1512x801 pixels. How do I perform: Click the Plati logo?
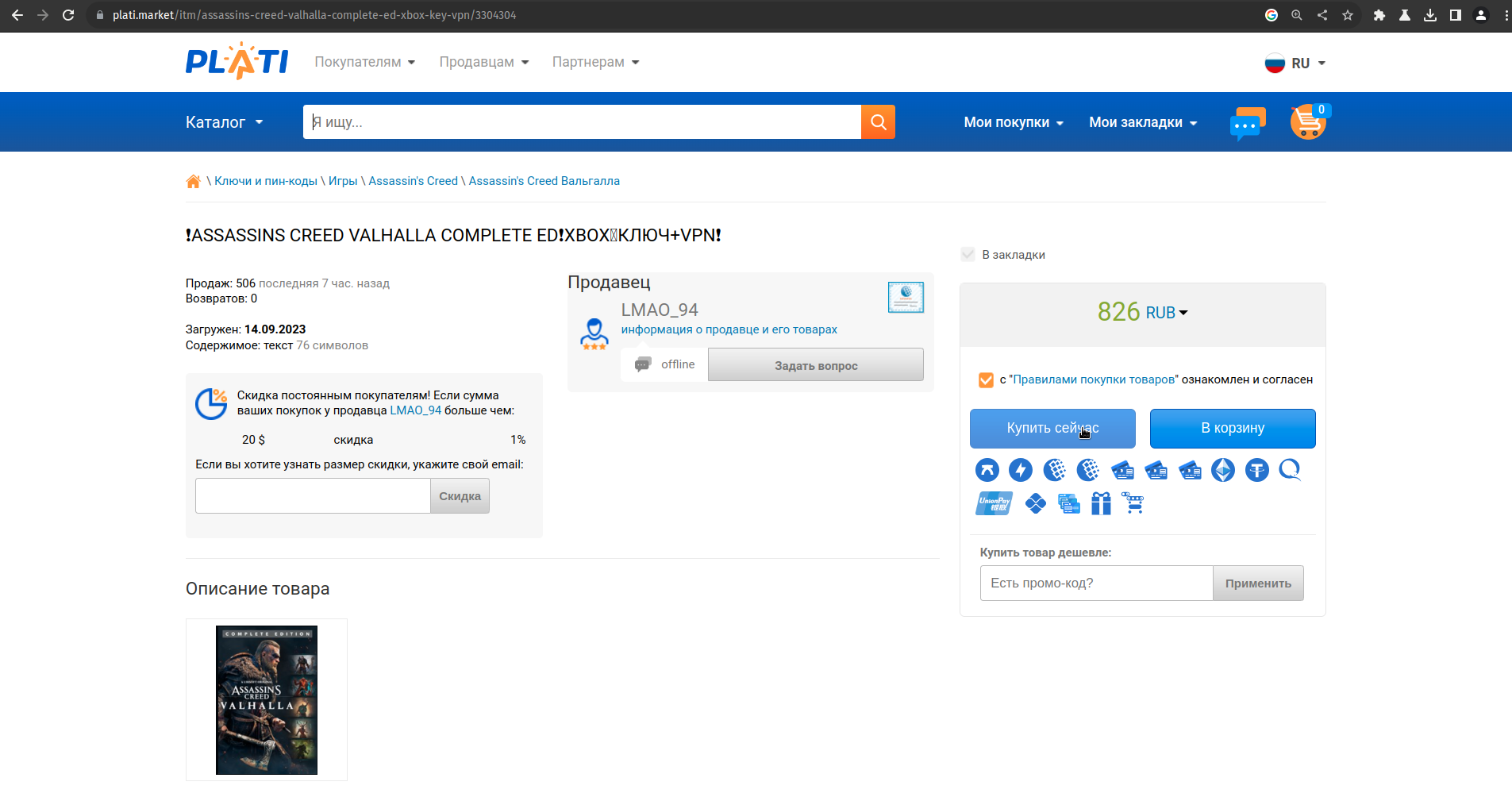237,61
